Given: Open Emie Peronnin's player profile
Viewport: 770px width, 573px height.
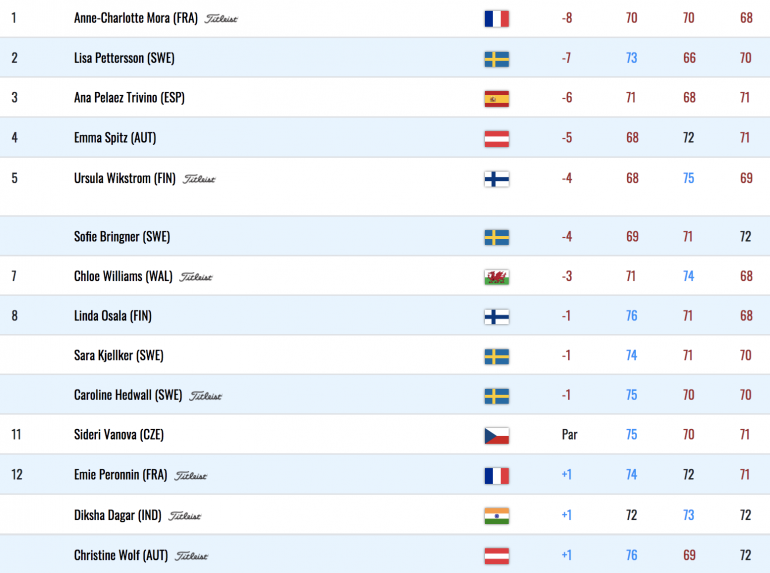Looking at the screenshot, I should coord(121,475).
